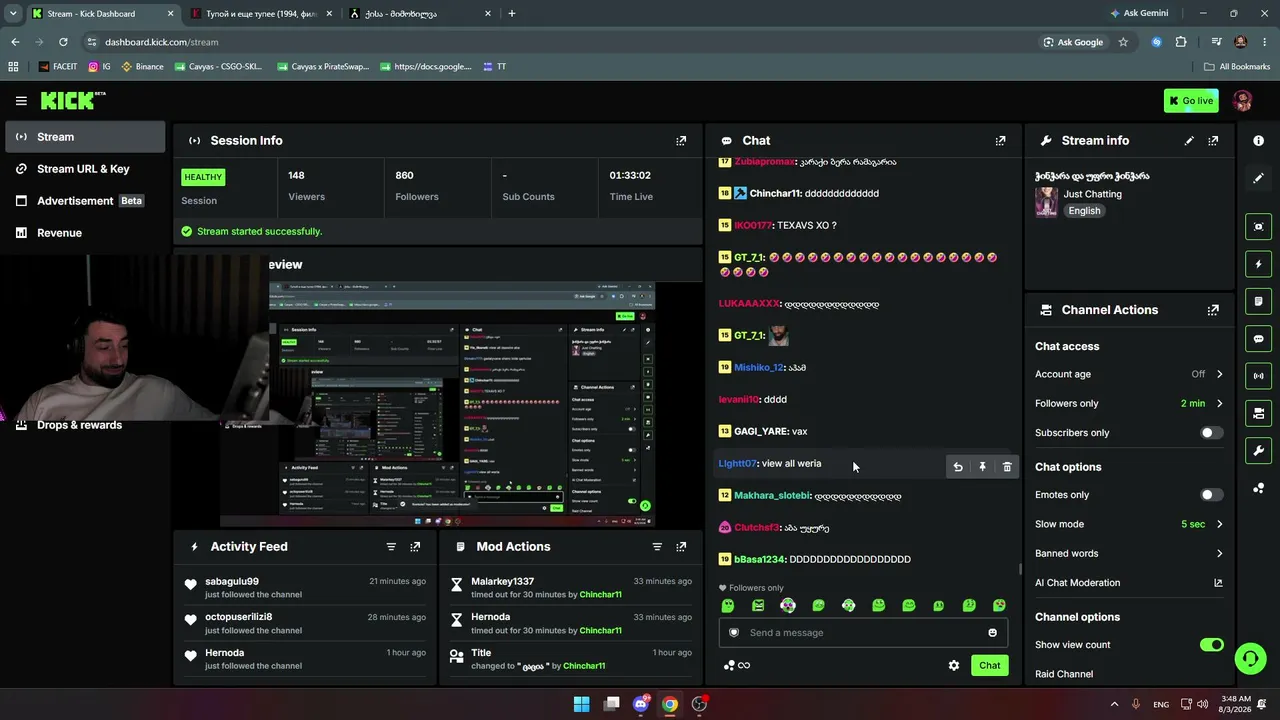Toggle the chat bubble sidebar widget

pos(1258,339)
